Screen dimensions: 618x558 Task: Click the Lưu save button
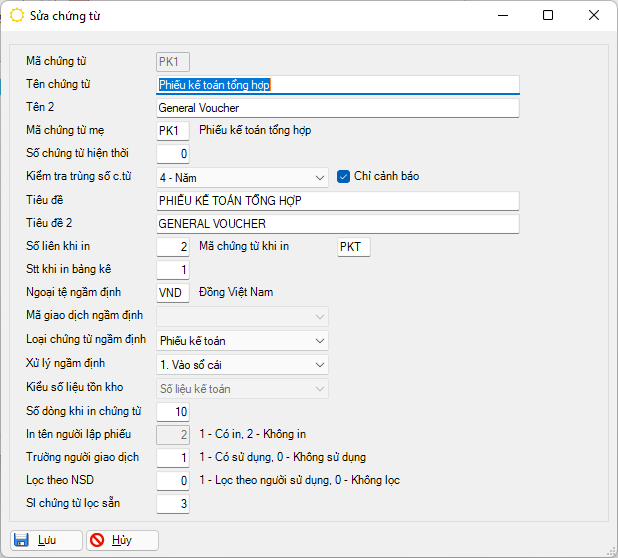(x=46, y=540)
